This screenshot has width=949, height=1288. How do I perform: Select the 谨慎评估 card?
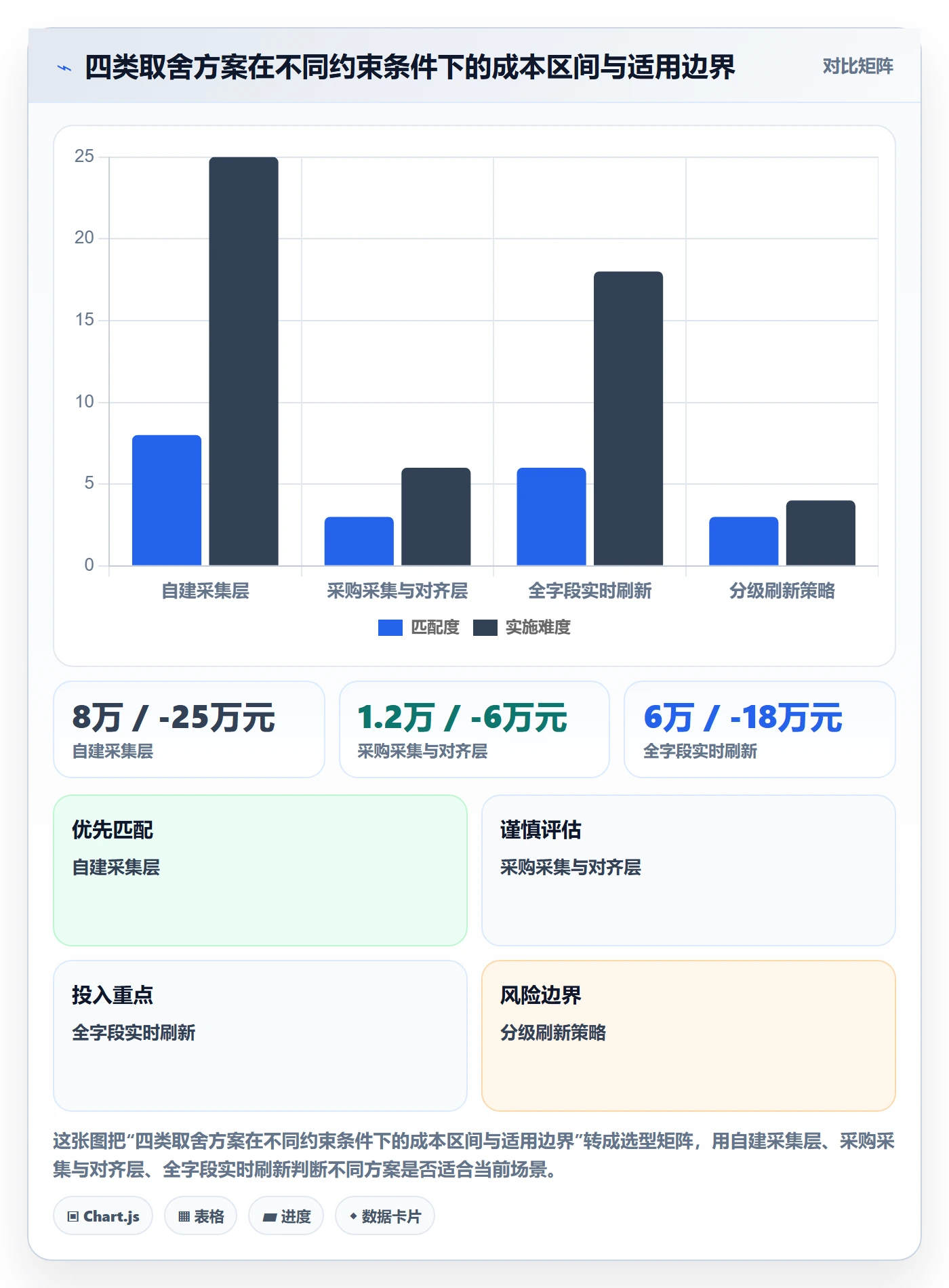point(689,870)
